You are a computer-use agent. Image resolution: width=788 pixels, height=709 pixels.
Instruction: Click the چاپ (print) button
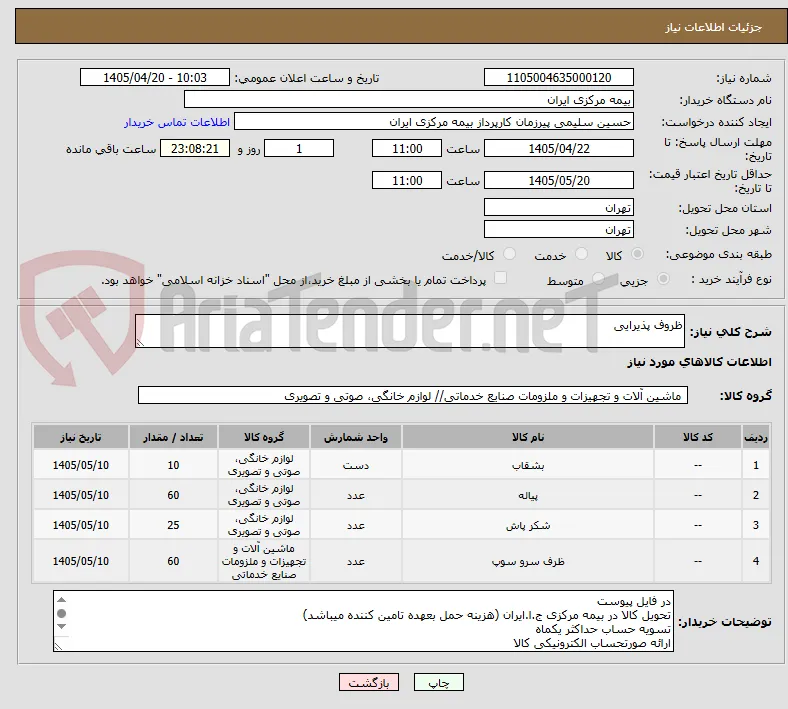[438, 682]
